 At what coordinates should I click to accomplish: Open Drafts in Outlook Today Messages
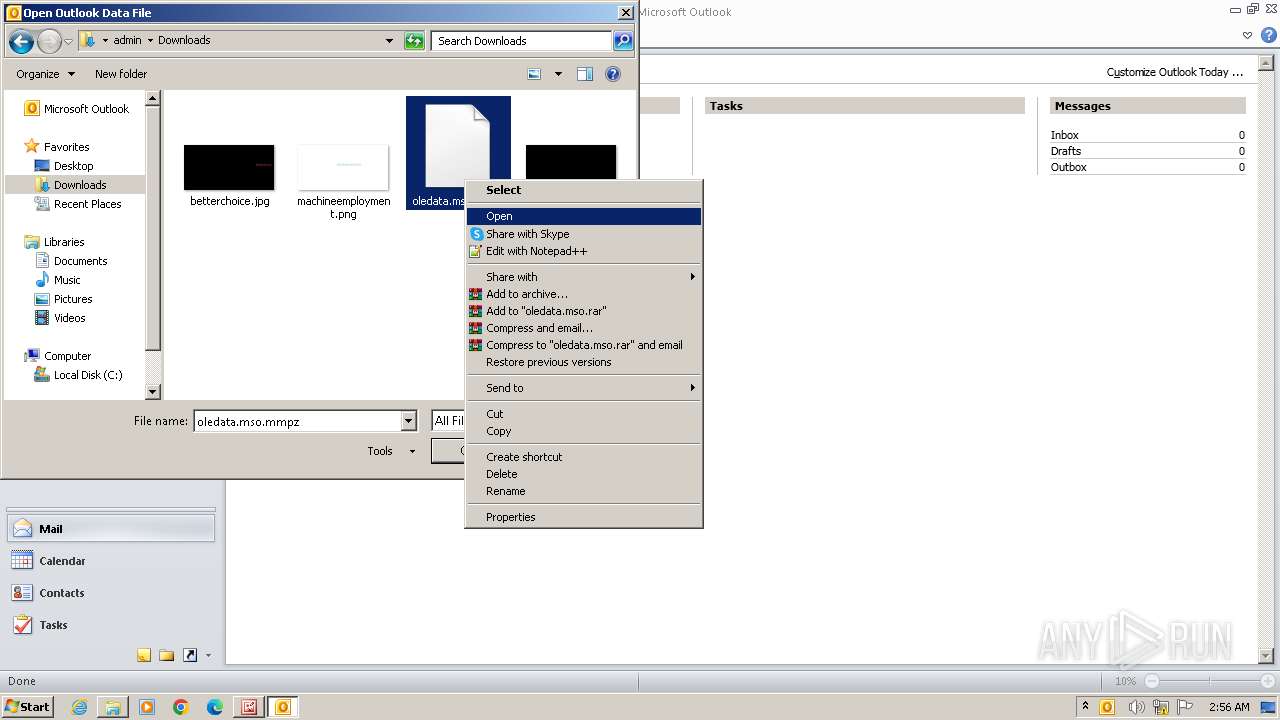pos(1065,151)
